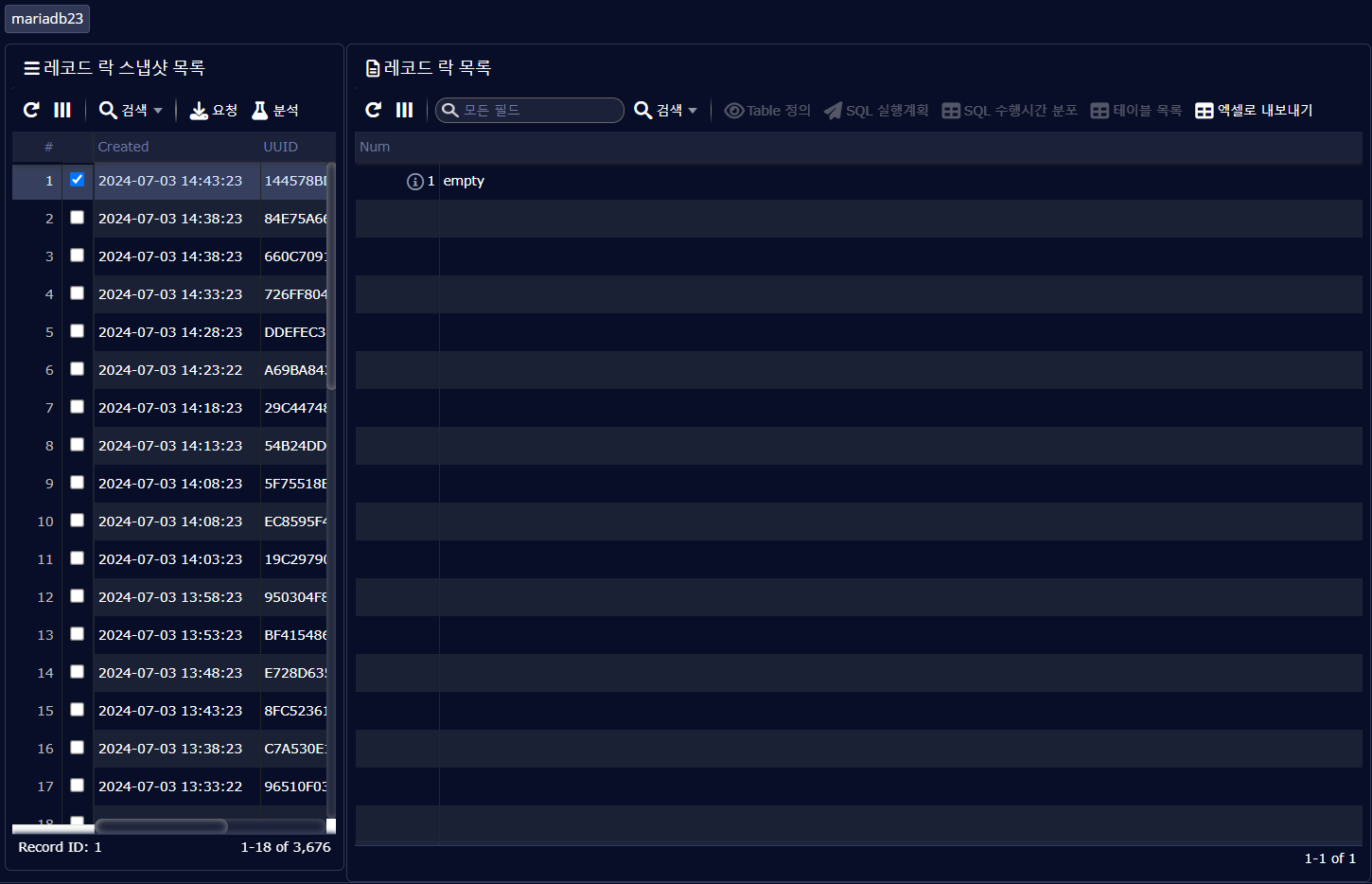The image size is (1372, 884).
Task: Check the row 2 snapshot checkbox
Action: pyautogui.click(x=78, y=218)
